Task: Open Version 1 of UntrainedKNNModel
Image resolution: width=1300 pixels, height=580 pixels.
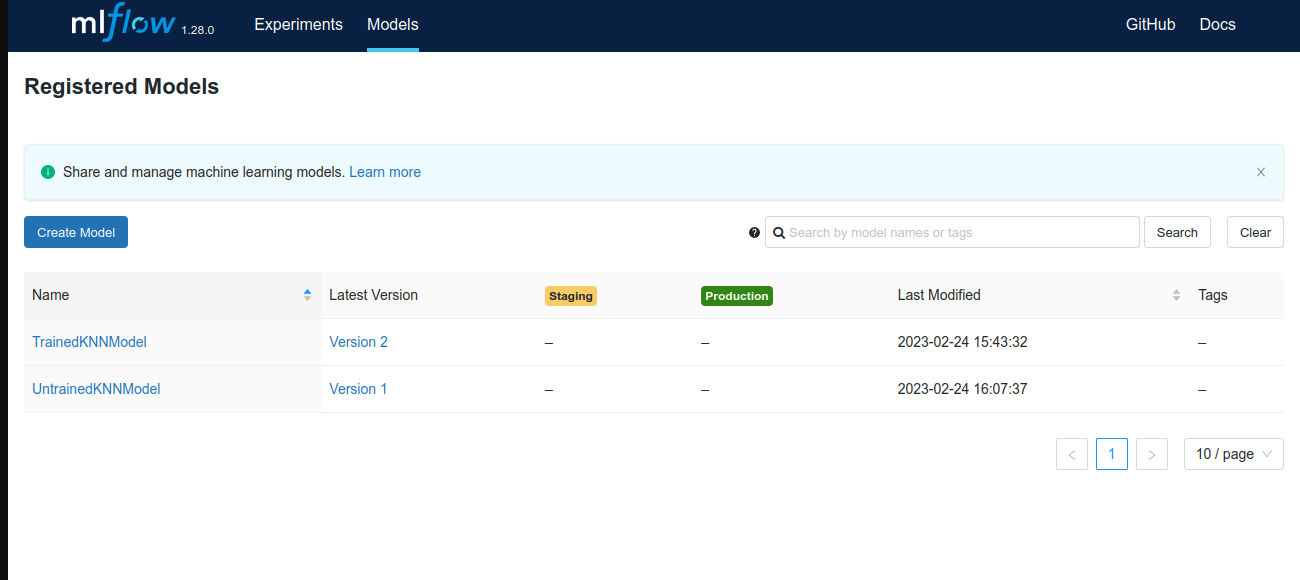Action: point(358,389)
